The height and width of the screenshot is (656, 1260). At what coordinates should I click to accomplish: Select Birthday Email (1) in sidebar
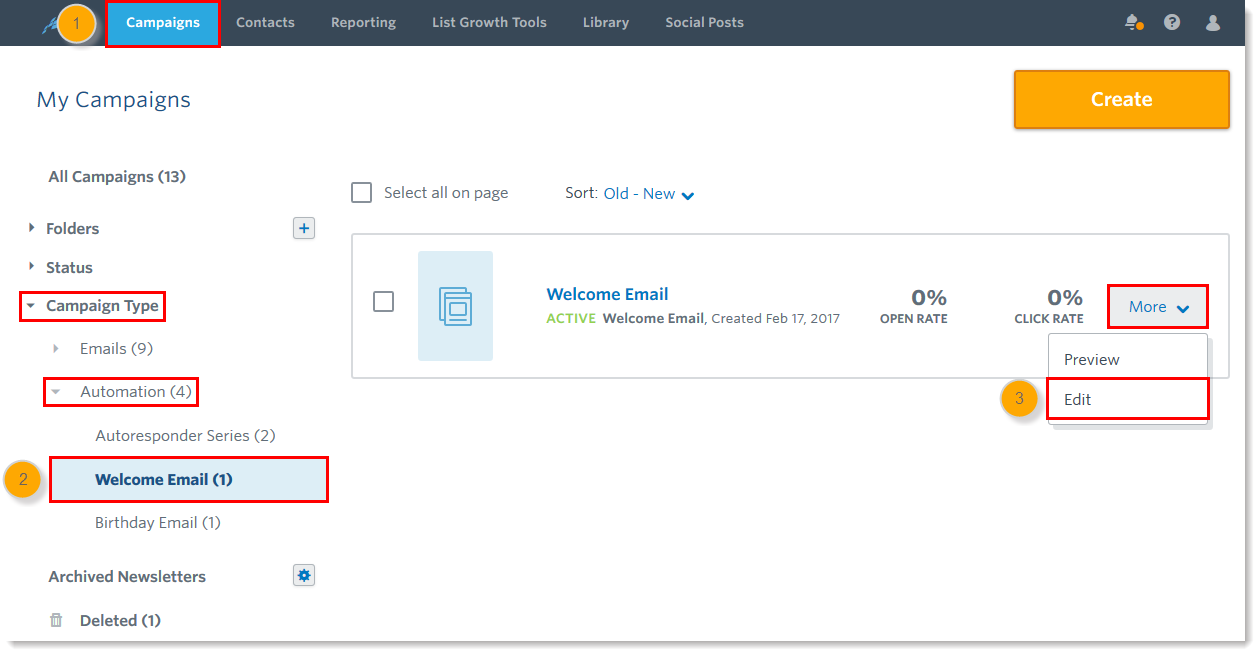pos(158,523)
